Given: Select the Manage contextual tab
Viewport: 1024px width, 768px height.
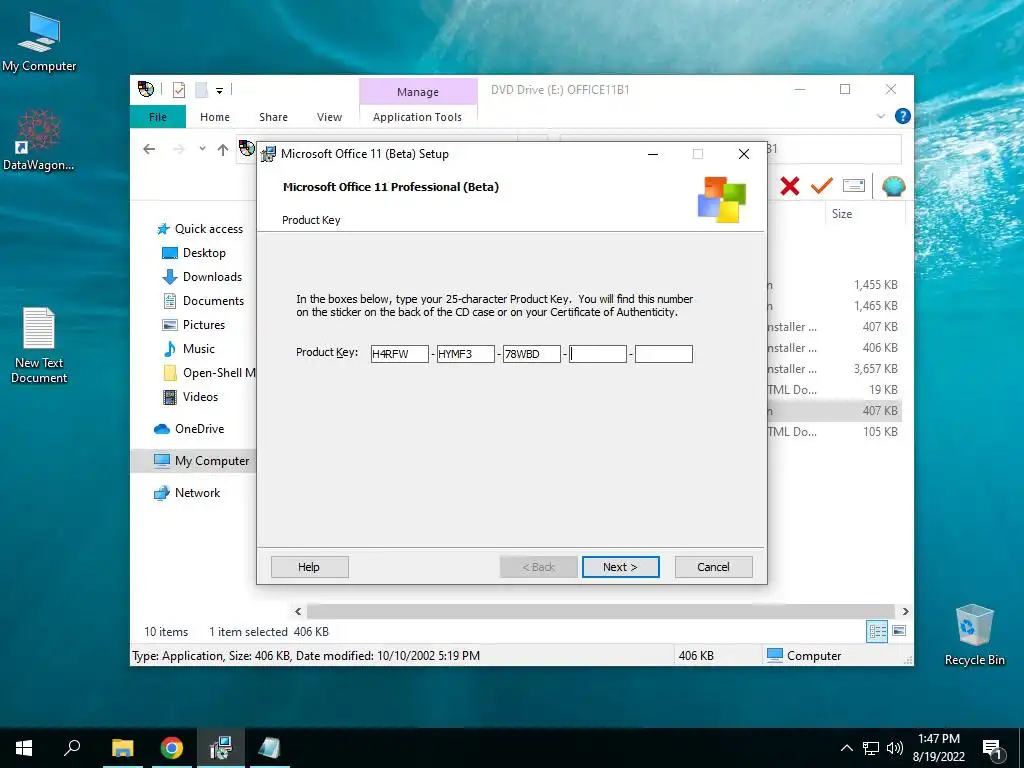Looking at the screenshot, I should [418, 92].
